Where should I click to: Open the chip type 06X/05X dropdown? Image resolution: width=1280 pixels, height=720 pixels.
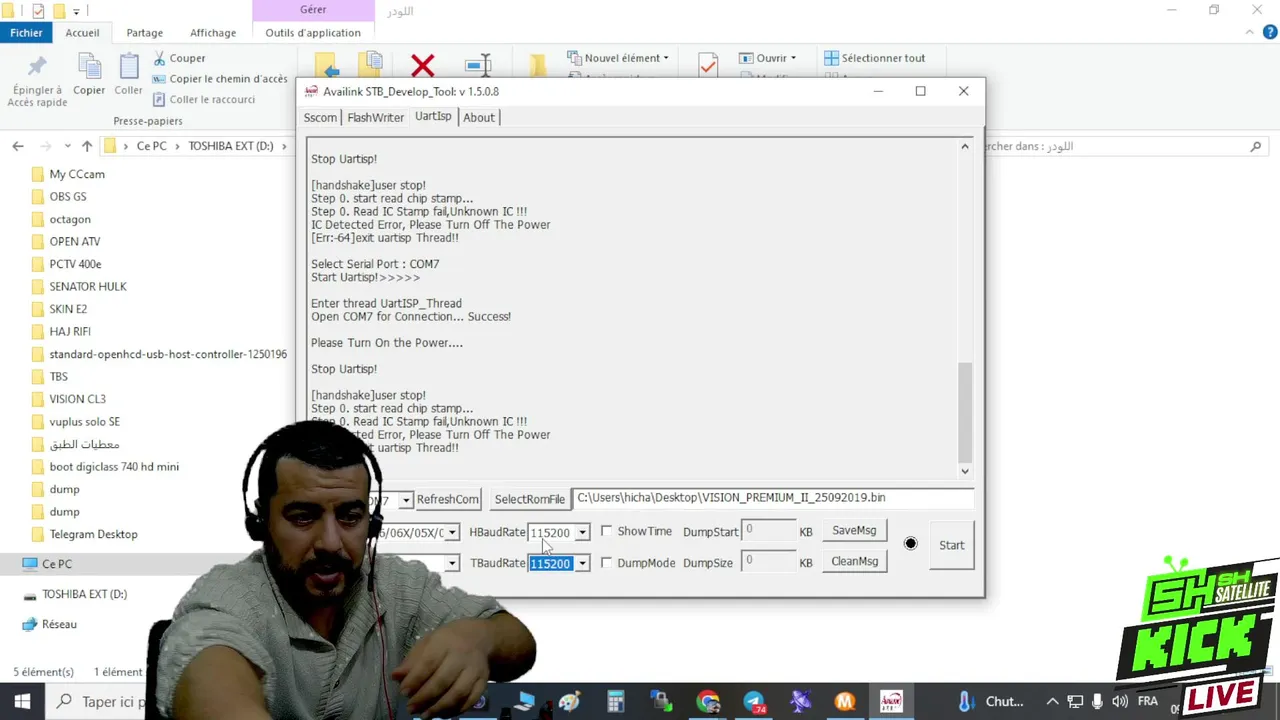tap(452, 533)
